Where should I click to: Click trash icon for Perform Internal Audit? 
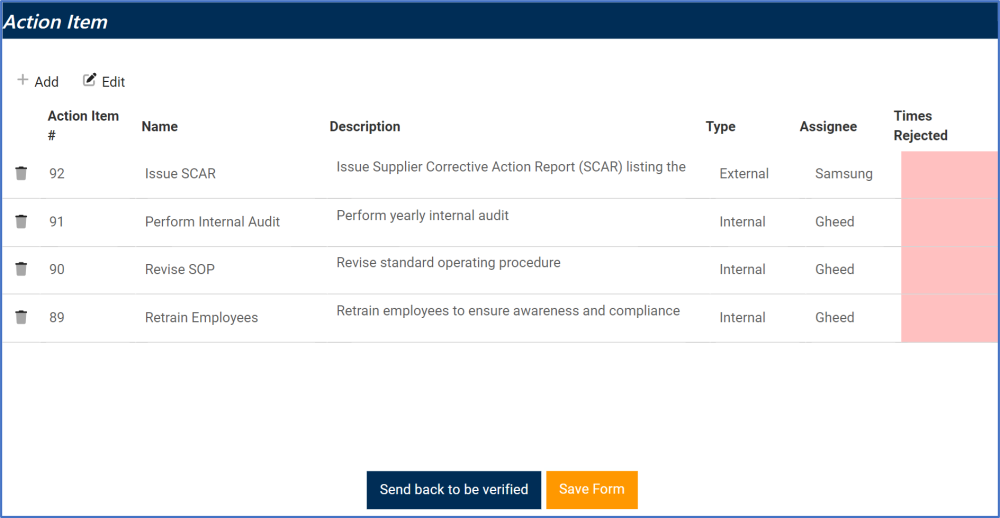[21, 221]
